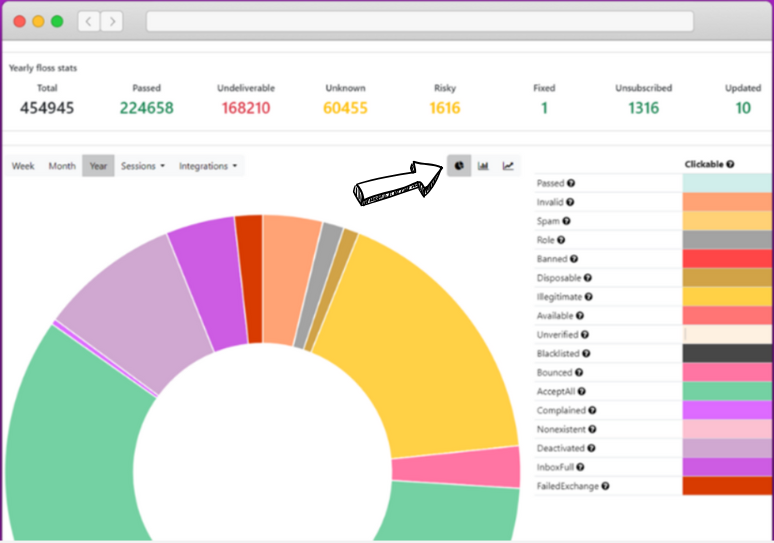Click the Risky count 1616
This screenshot has width=774, height=543.
445,108
